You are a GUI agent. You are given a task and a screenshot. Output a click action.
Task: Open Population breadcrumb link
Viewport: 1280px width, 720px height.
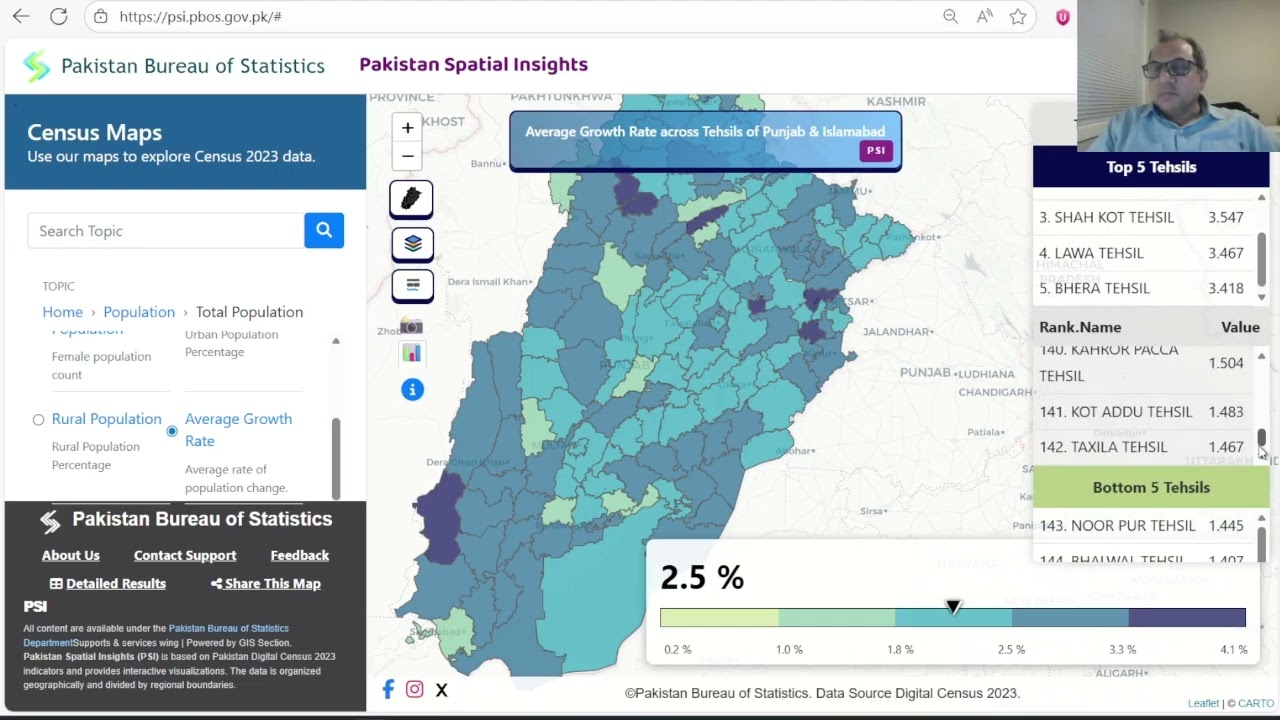click(x=139, y=312)
